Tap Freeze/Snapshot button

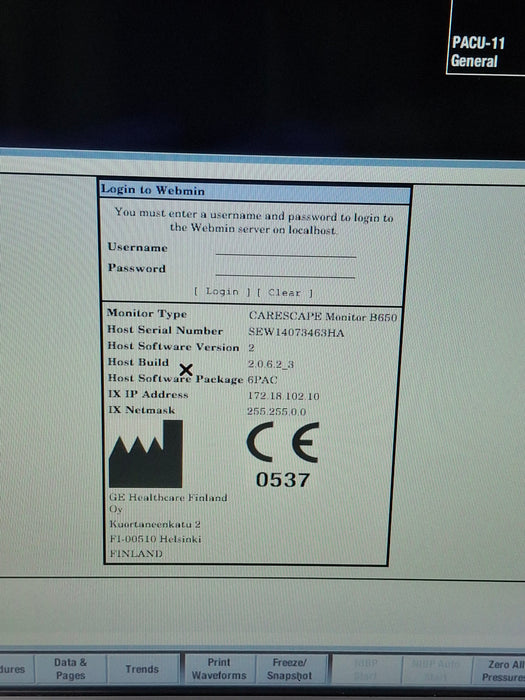(289, 669)
